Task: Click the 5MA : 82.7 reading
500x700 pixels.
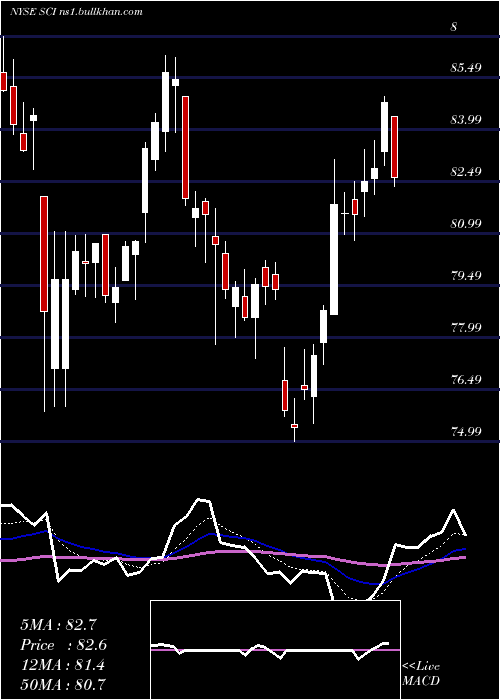Action: [58, 625]
